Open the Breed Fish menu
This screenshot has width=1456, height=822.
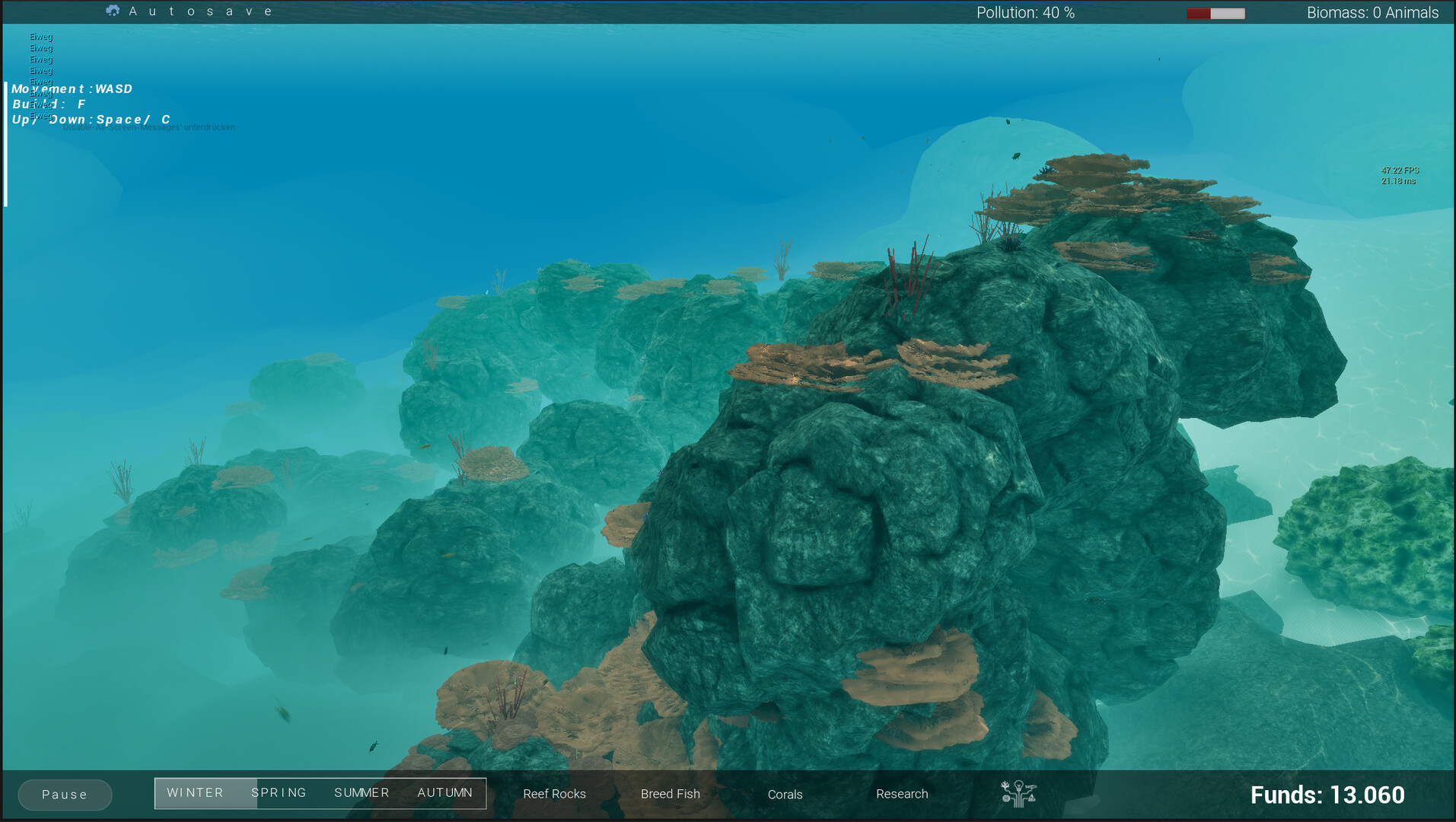pyautogui.click(x=670, y=794)
